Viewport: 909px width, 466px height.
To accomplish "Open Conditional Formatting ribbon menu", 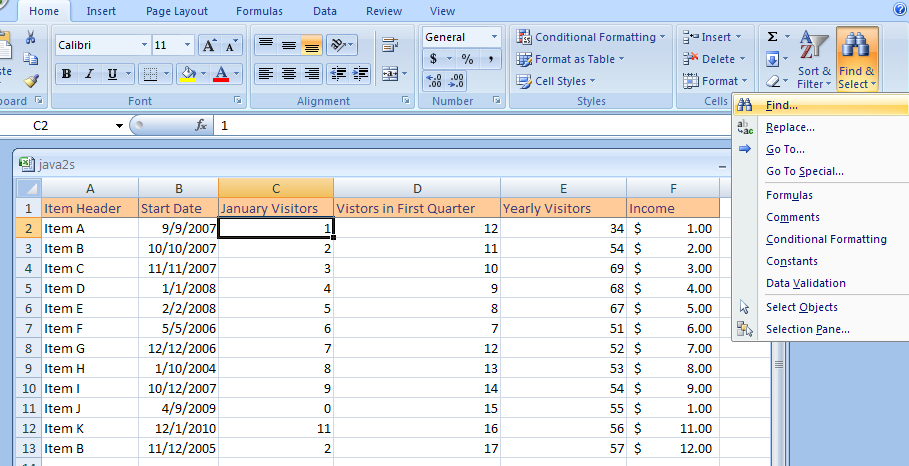I will click(590, 37).
